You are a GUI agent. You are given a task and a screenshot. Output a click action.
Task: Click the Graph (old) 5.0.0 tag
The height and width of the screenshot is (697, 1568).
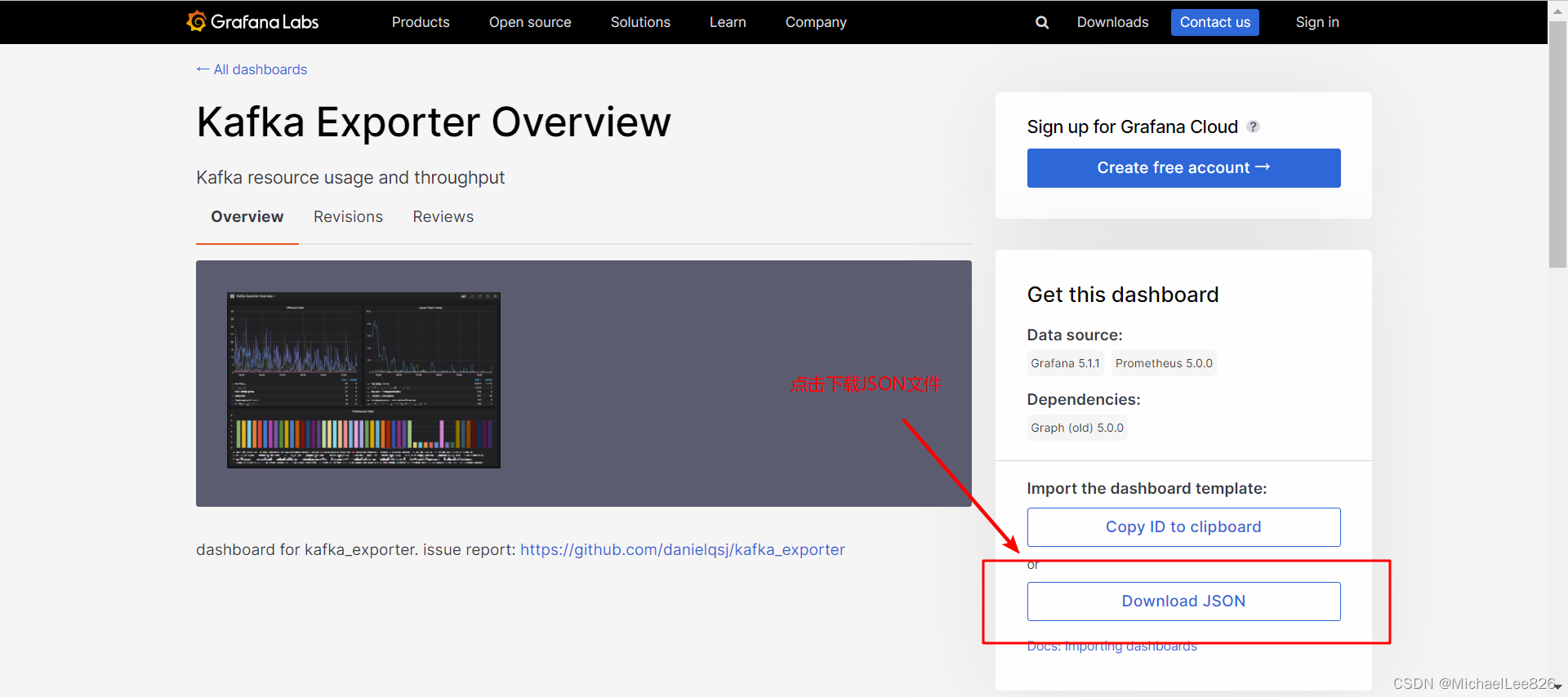[1077, 428]
